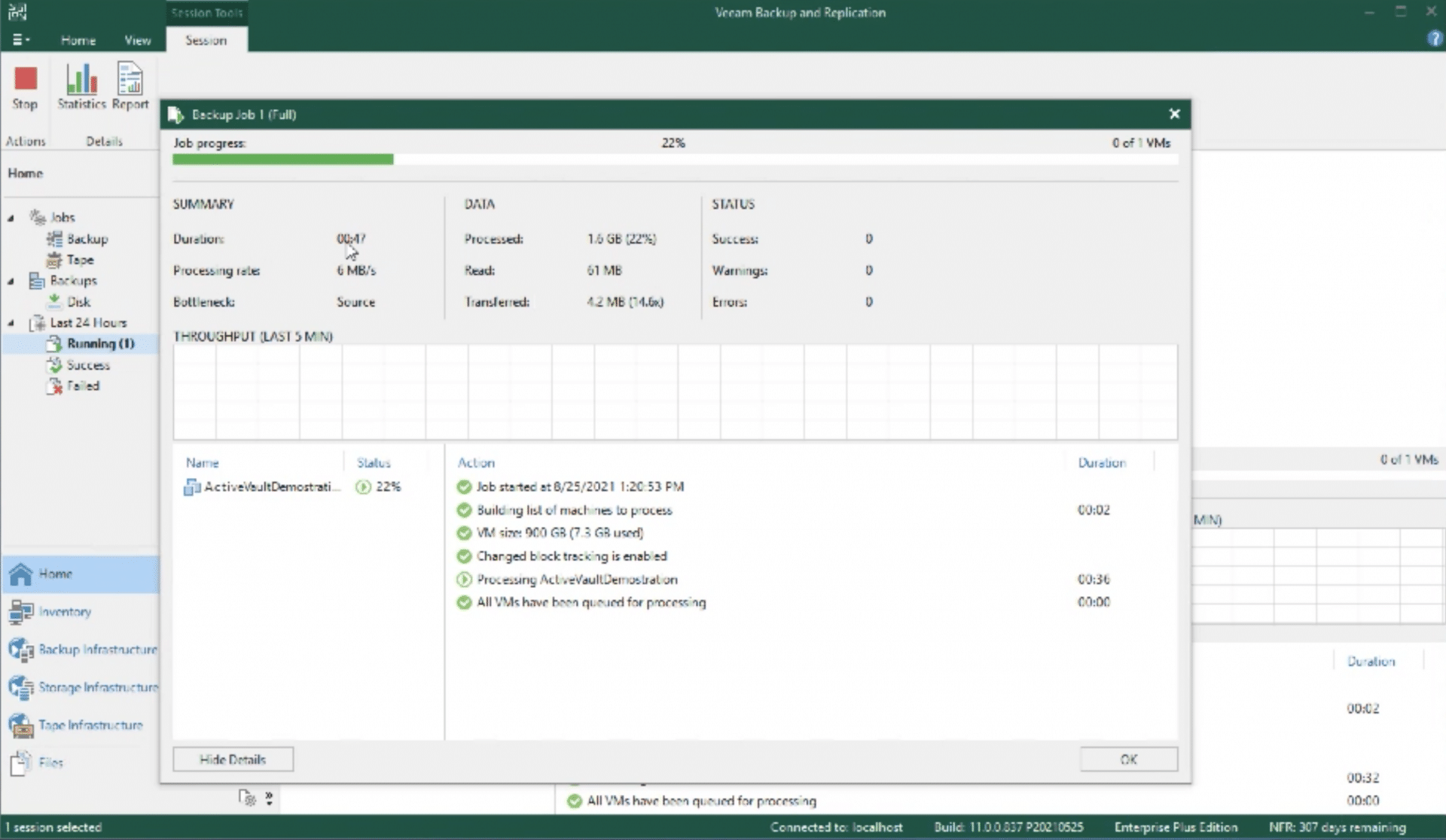Select Success sessions in tree
The height and width of the screenshot is (840, 1446).
click(78, 365)
